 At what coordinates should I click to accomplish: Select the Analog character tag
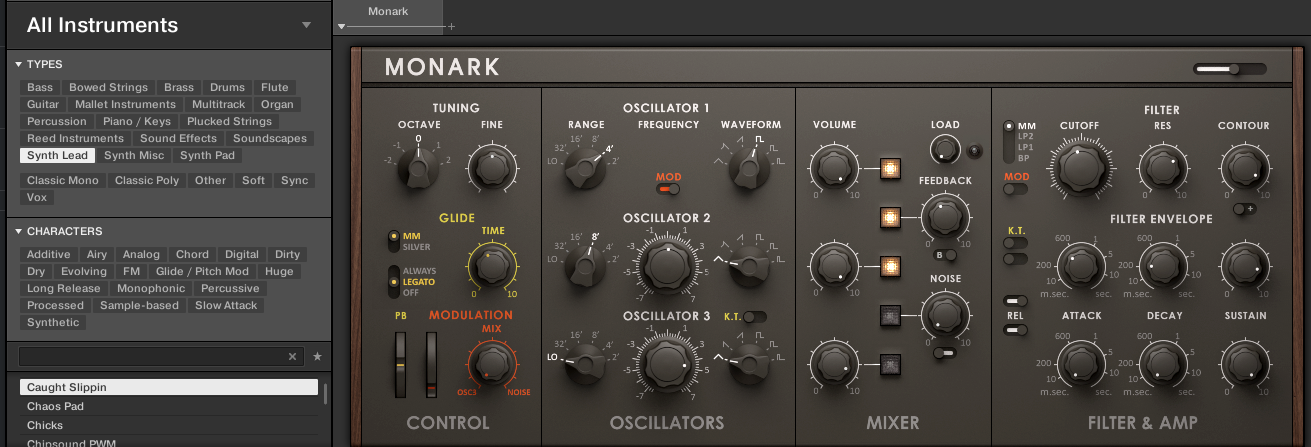141,255
